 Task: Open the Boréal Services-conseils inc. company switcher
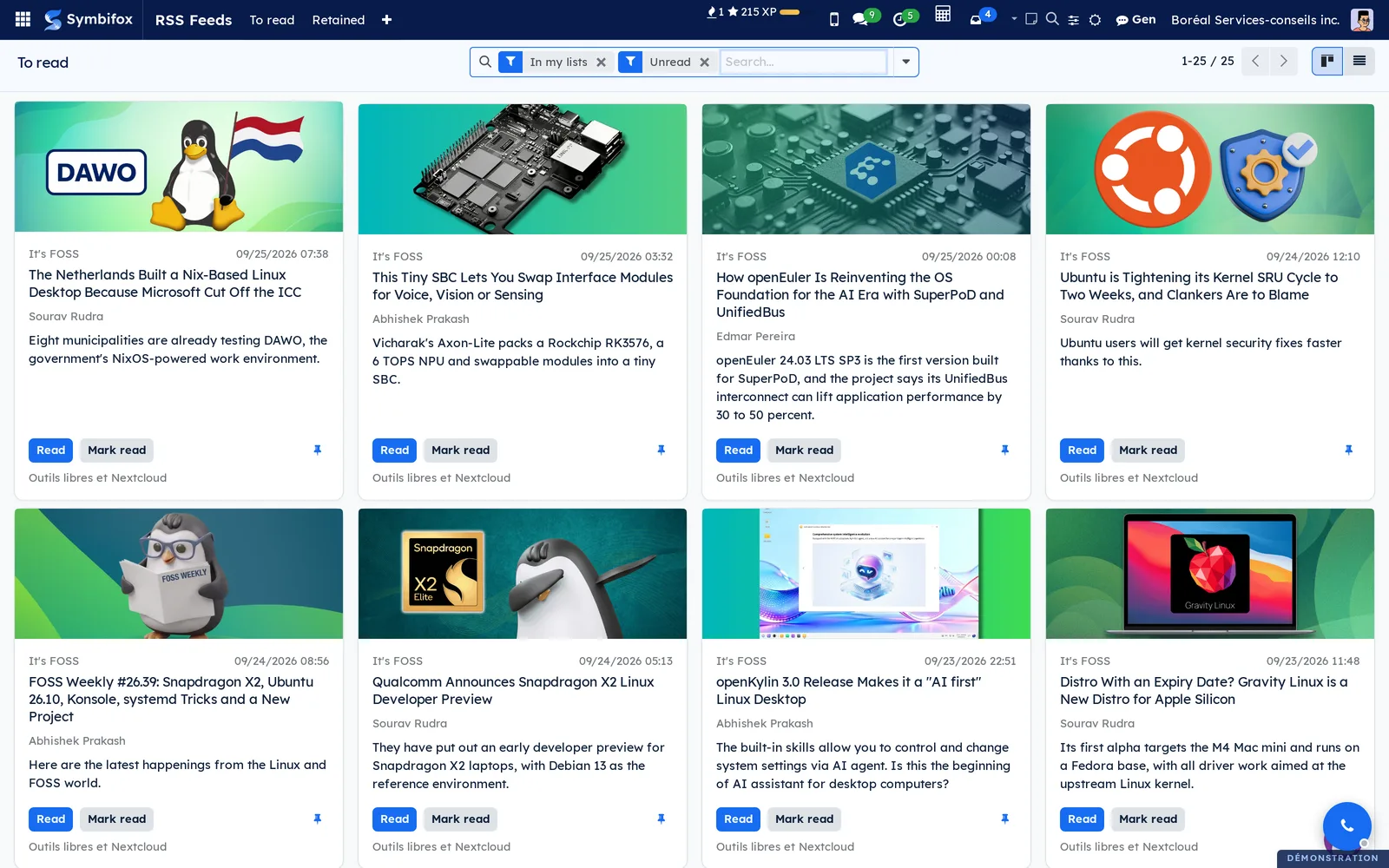pyautogui.click(x=1255, y=20)
